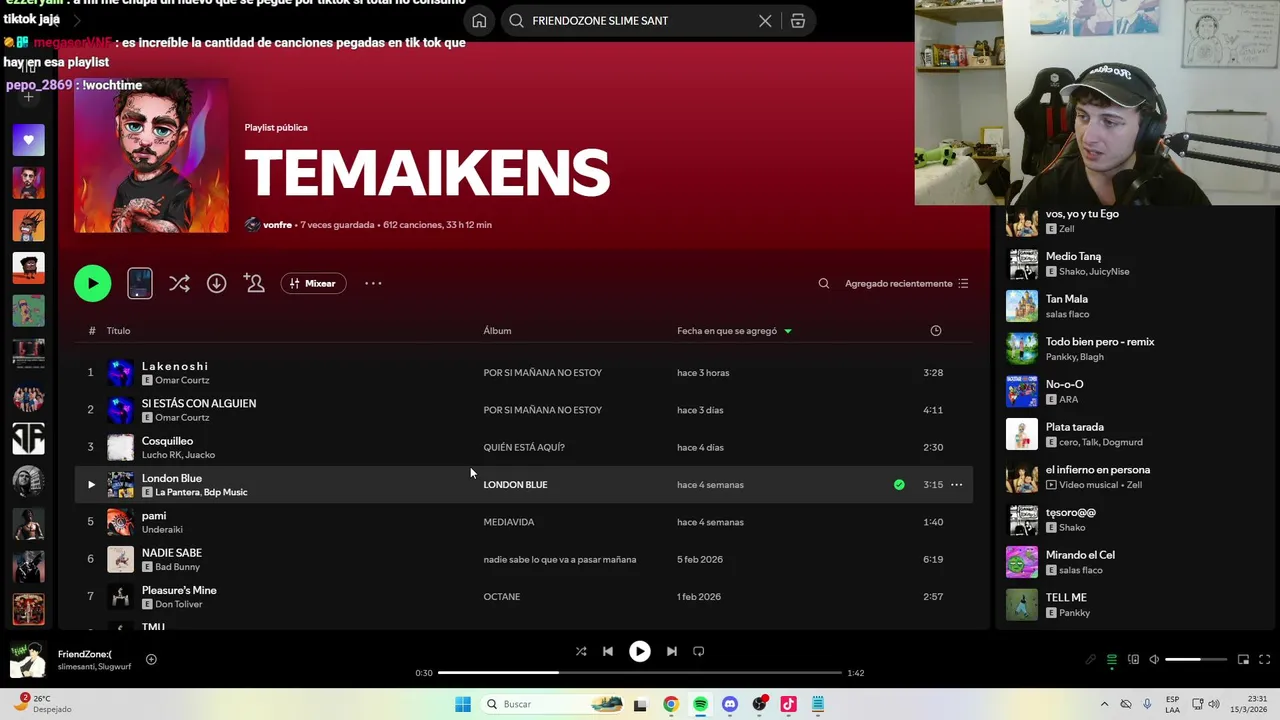Viewport: 1280px width, 720px height.
Task: Toggle the lyrics microphone icon
Action: pyautogui.click(x=1091, y=660)
